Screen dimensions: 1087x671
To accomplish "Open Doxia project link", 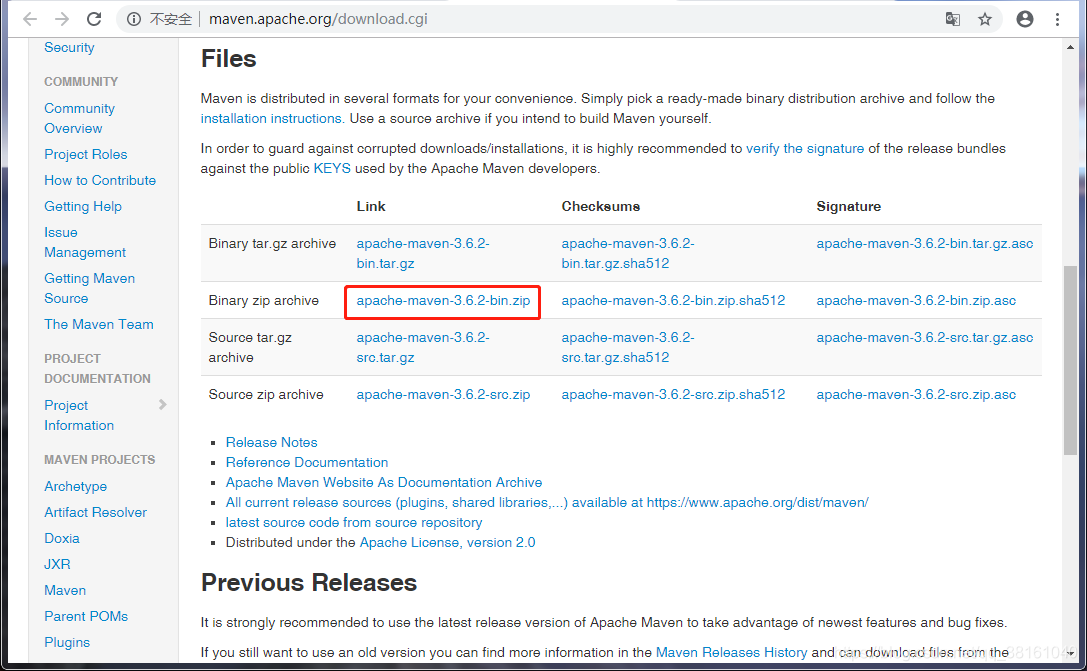I will click(x=62, y=539).
